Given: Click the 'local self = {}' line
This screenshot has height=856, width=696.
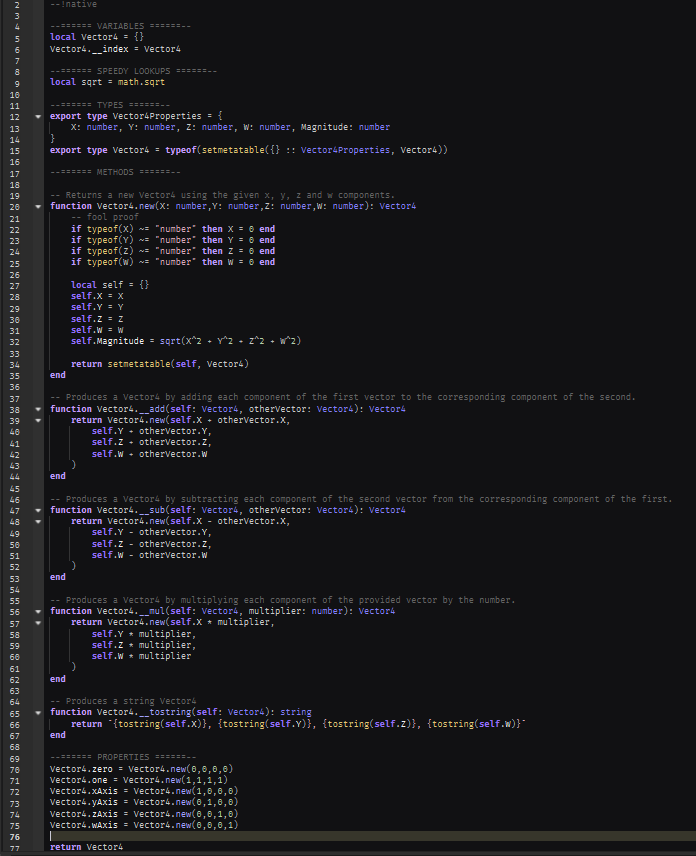Looking at the screenshot, I should tap(110, 285).
